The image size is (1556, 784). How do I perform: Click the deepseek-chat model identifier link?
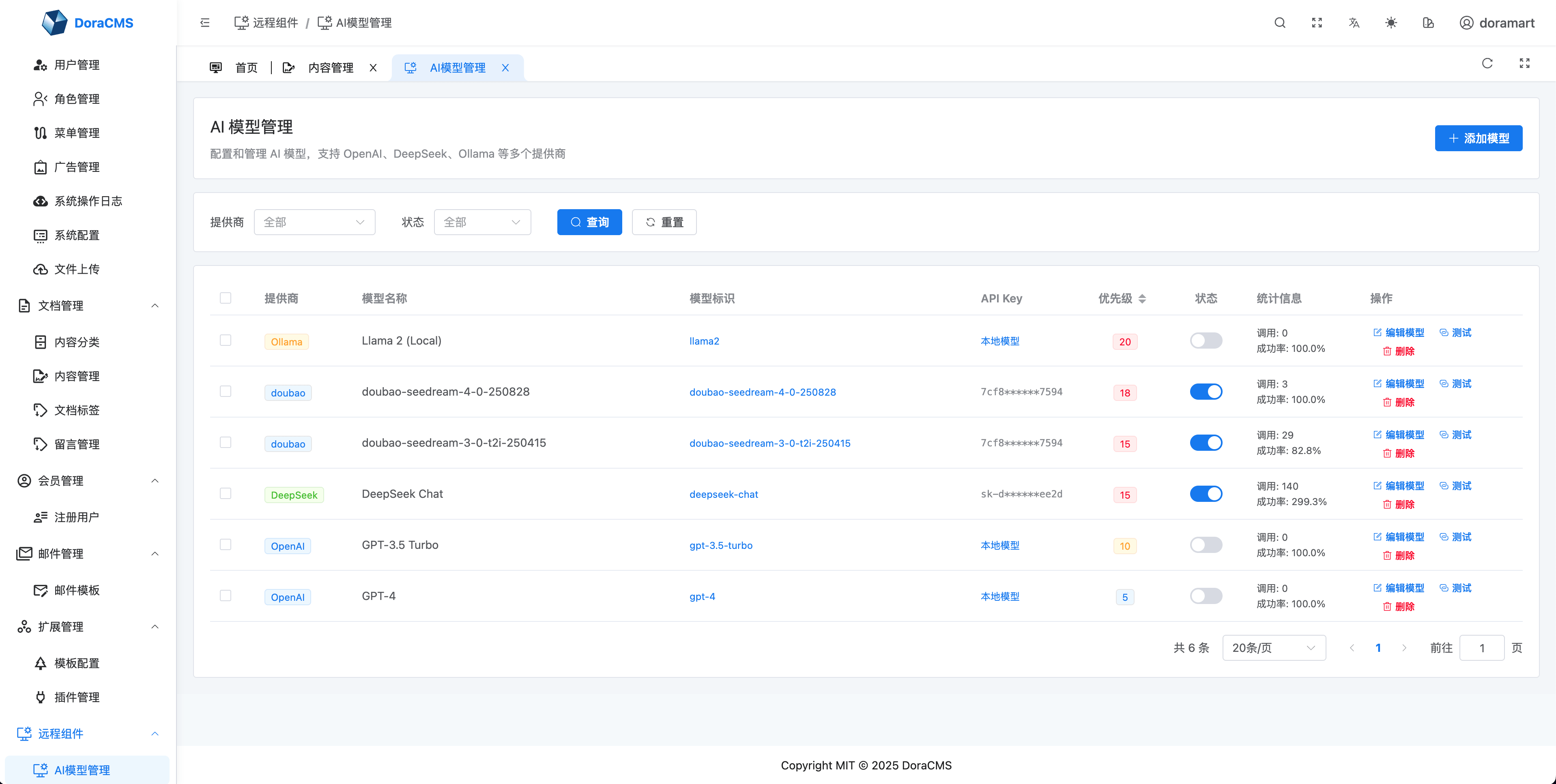724,494
